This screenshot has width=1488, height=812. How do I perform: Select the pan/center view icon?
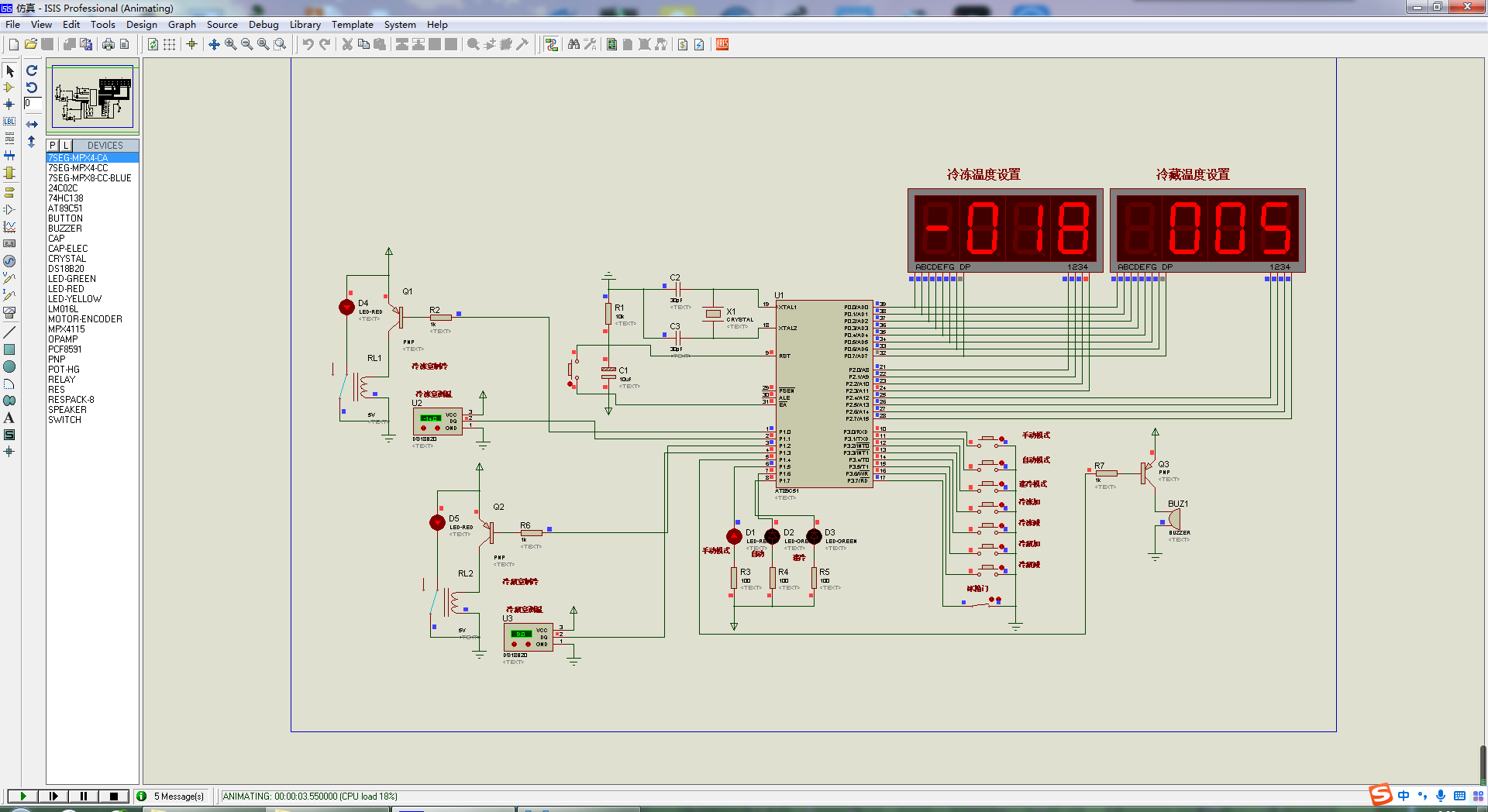(x=214, y=44)
